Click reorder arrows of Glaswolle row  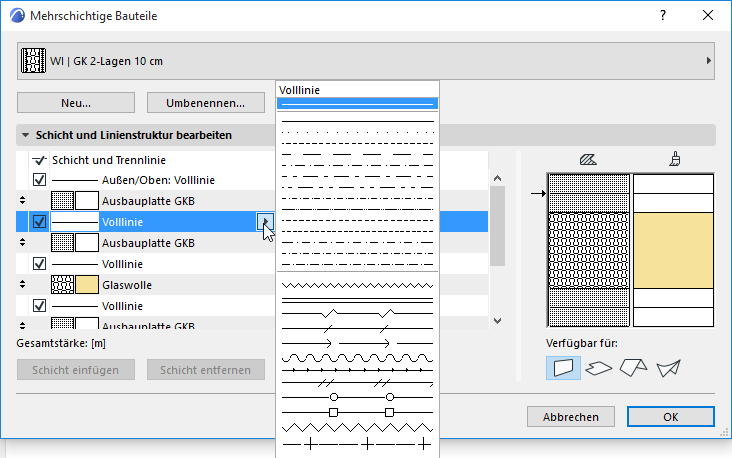tap(22, 285)
